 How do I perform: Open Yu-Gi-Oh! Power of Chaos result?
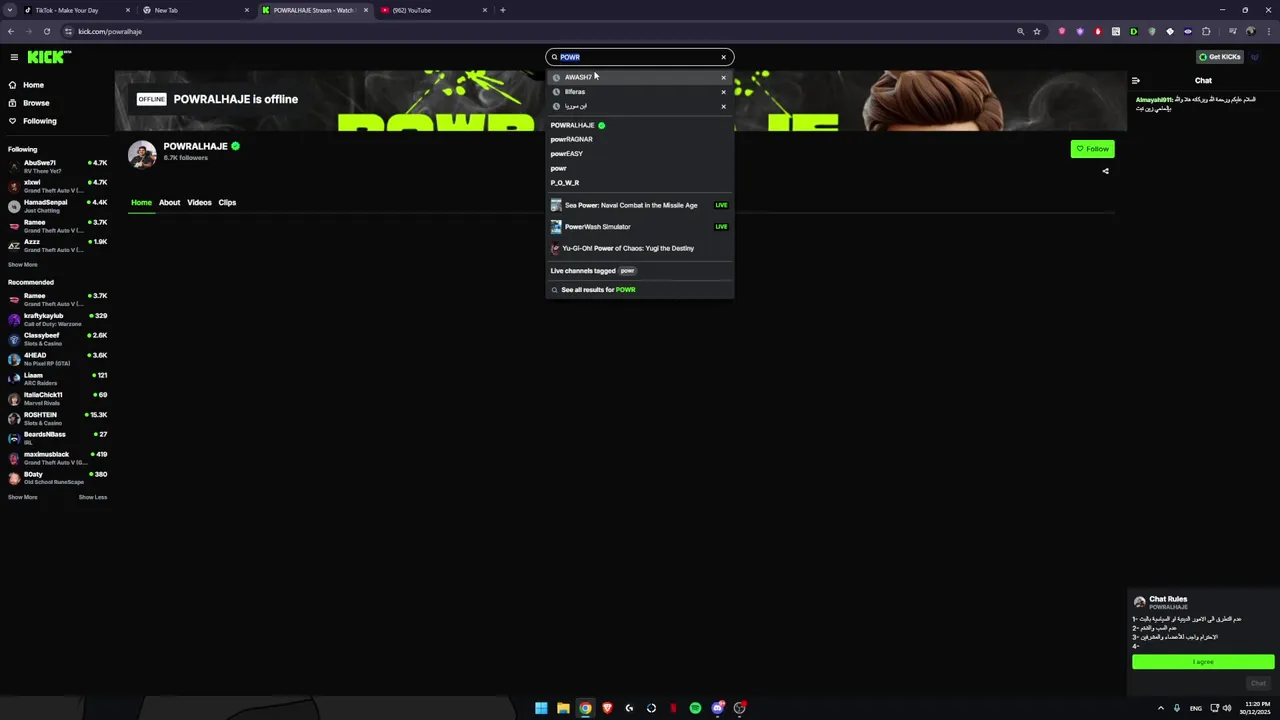pyautogui.click(x=639, y=248)
